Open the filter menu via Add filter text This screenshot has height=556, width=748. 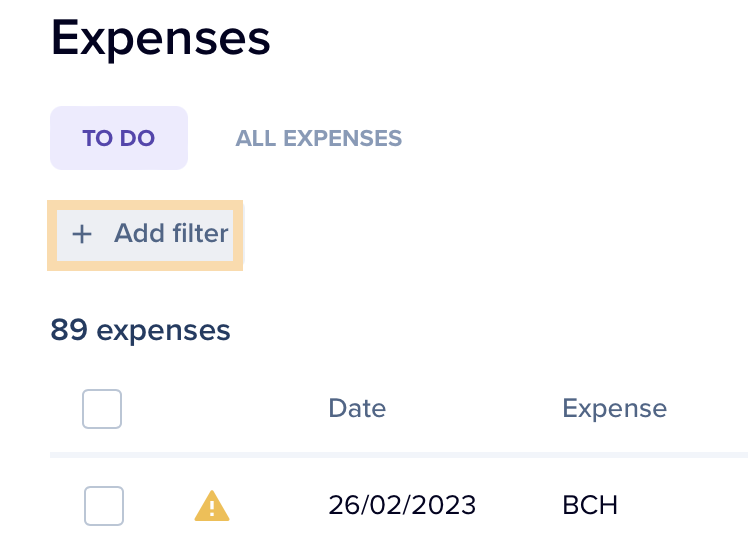coord(171,233)
